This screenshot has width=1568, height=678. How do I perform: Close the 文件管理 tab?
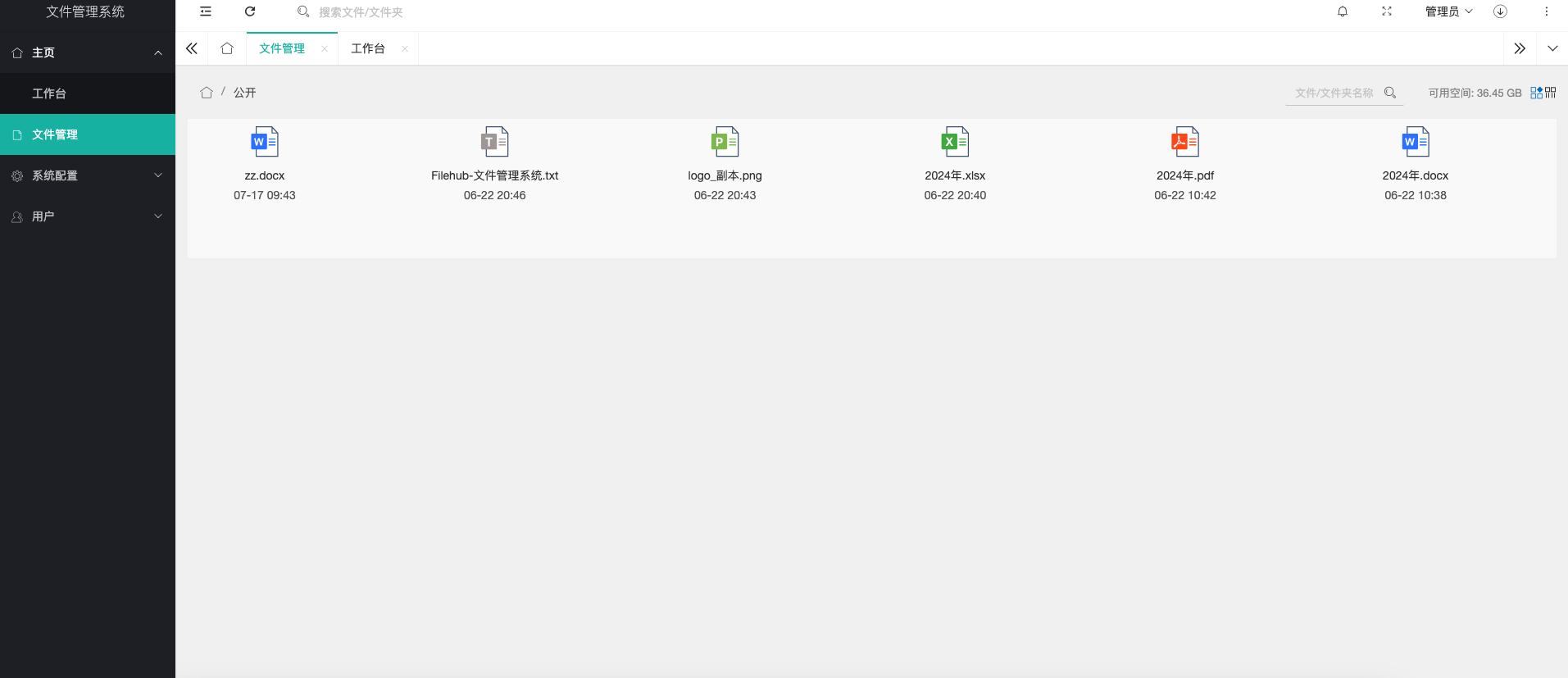[325, 49]
